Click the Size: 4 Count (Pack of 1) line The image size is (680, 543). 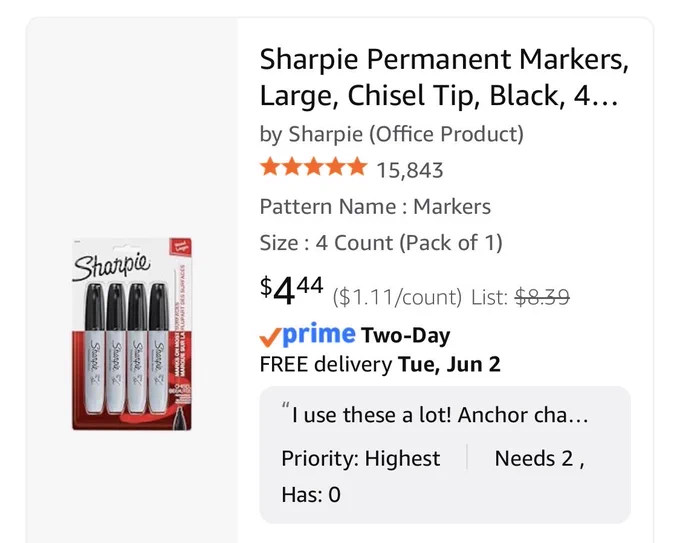(x=381, y=242)
